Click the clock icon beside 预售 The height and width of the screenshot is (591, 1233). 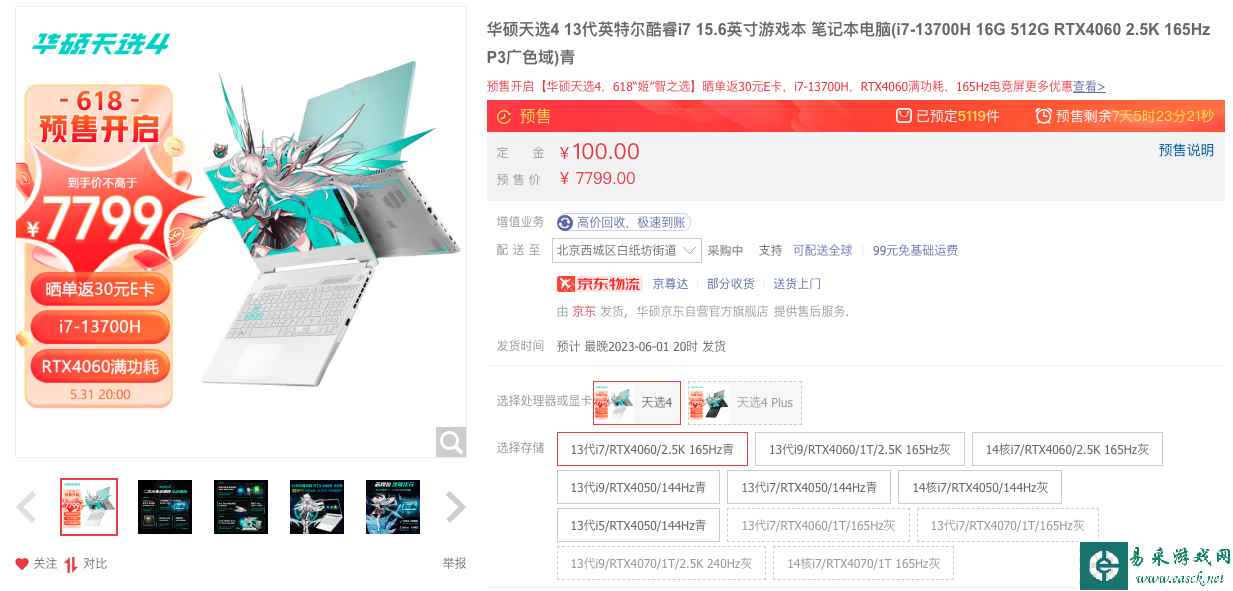tap(504, 116)
